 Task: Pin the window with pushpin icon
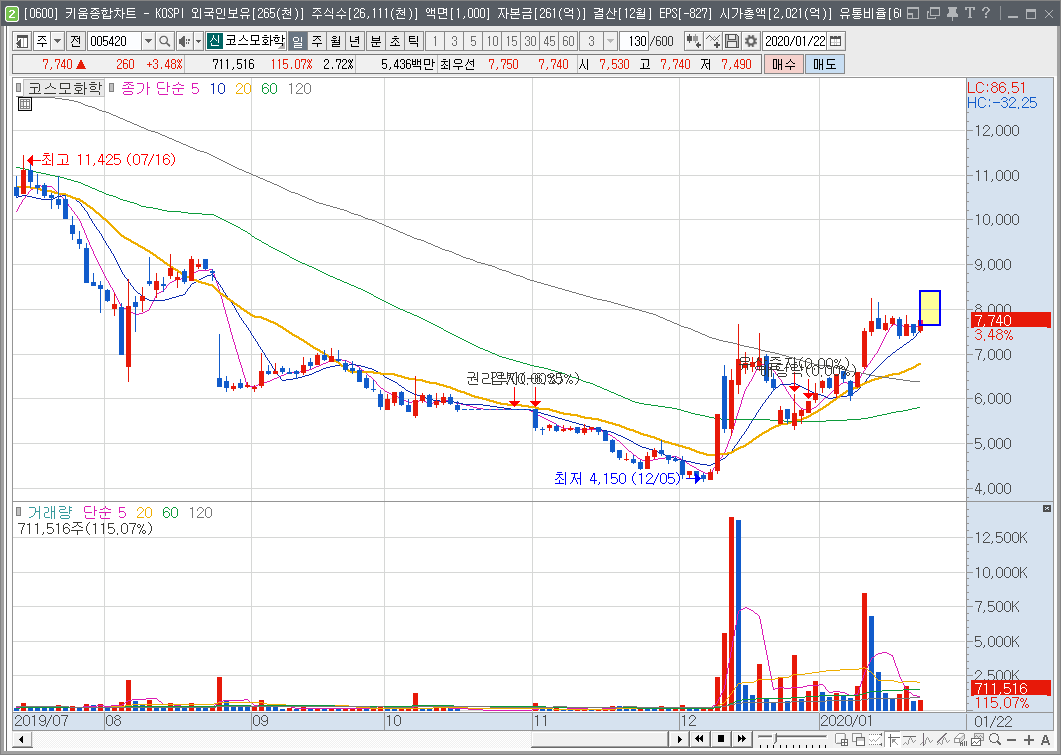(x=953, y=13)
